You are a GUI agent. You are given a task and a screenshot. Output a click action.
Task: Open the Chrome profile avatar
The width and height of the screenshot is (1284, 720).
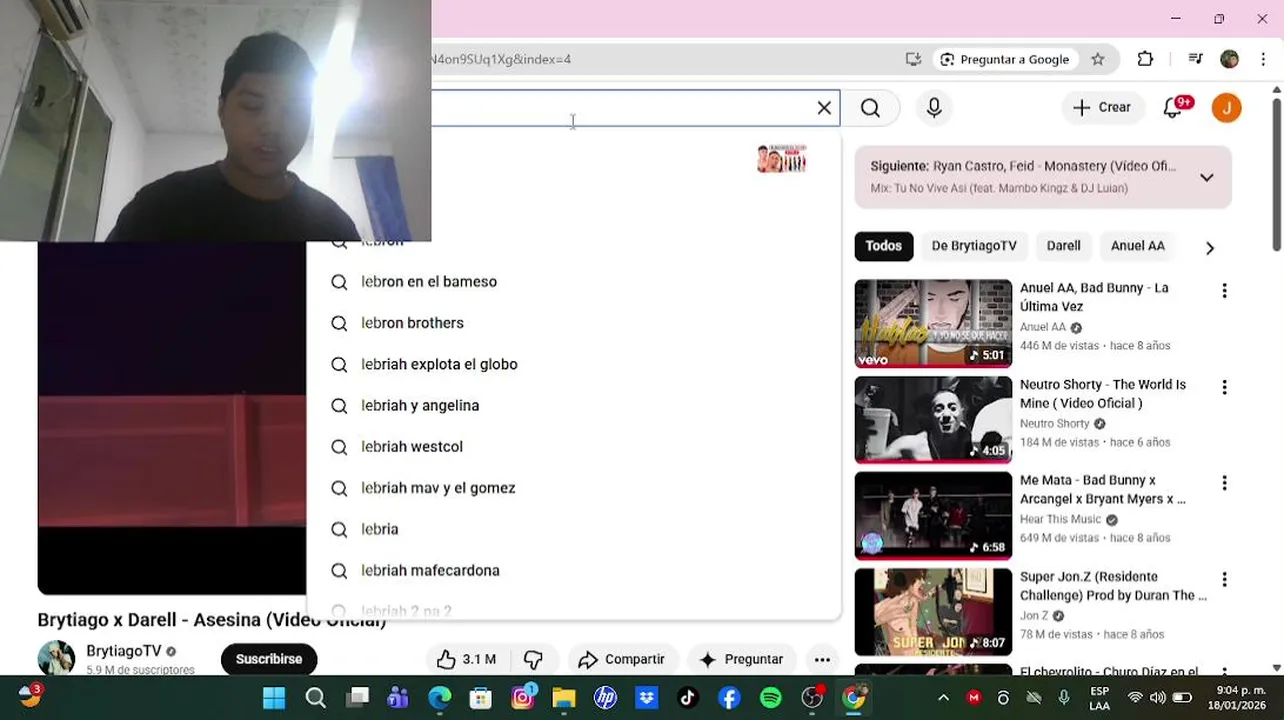click(x=1230, y=59)
